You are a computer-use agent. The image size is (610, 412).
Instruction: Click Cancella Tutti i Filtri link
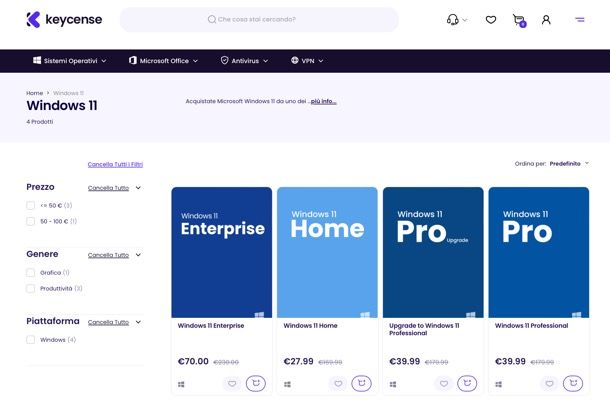(x=115, y=165)
